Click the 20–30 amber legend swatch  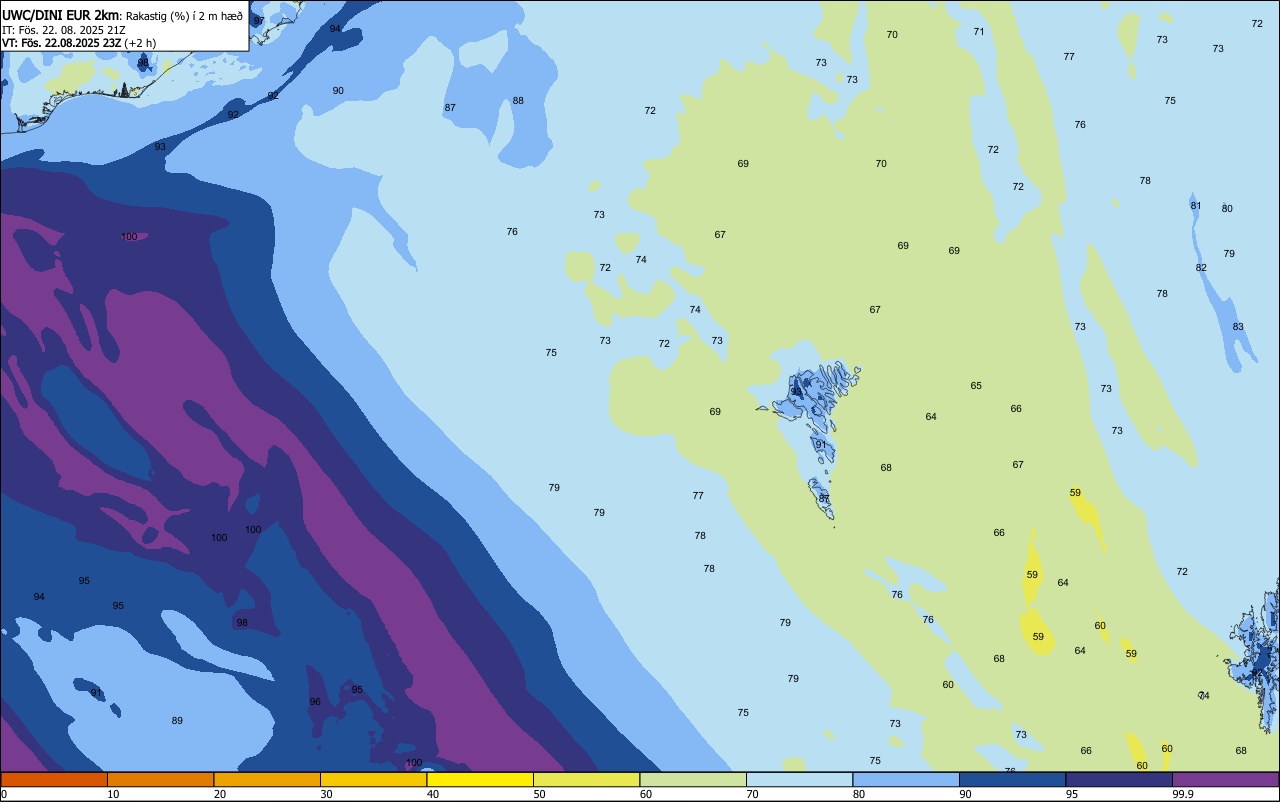click(x=267, y=779)
